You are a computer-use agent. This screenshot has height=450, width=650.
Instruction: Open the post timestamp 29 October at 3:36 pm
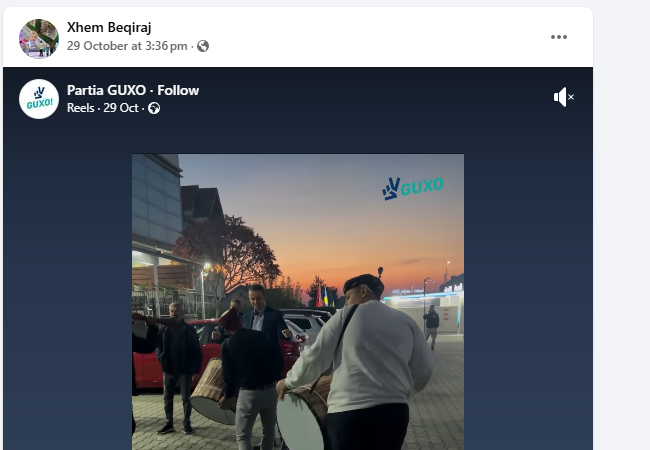point(127,46)
